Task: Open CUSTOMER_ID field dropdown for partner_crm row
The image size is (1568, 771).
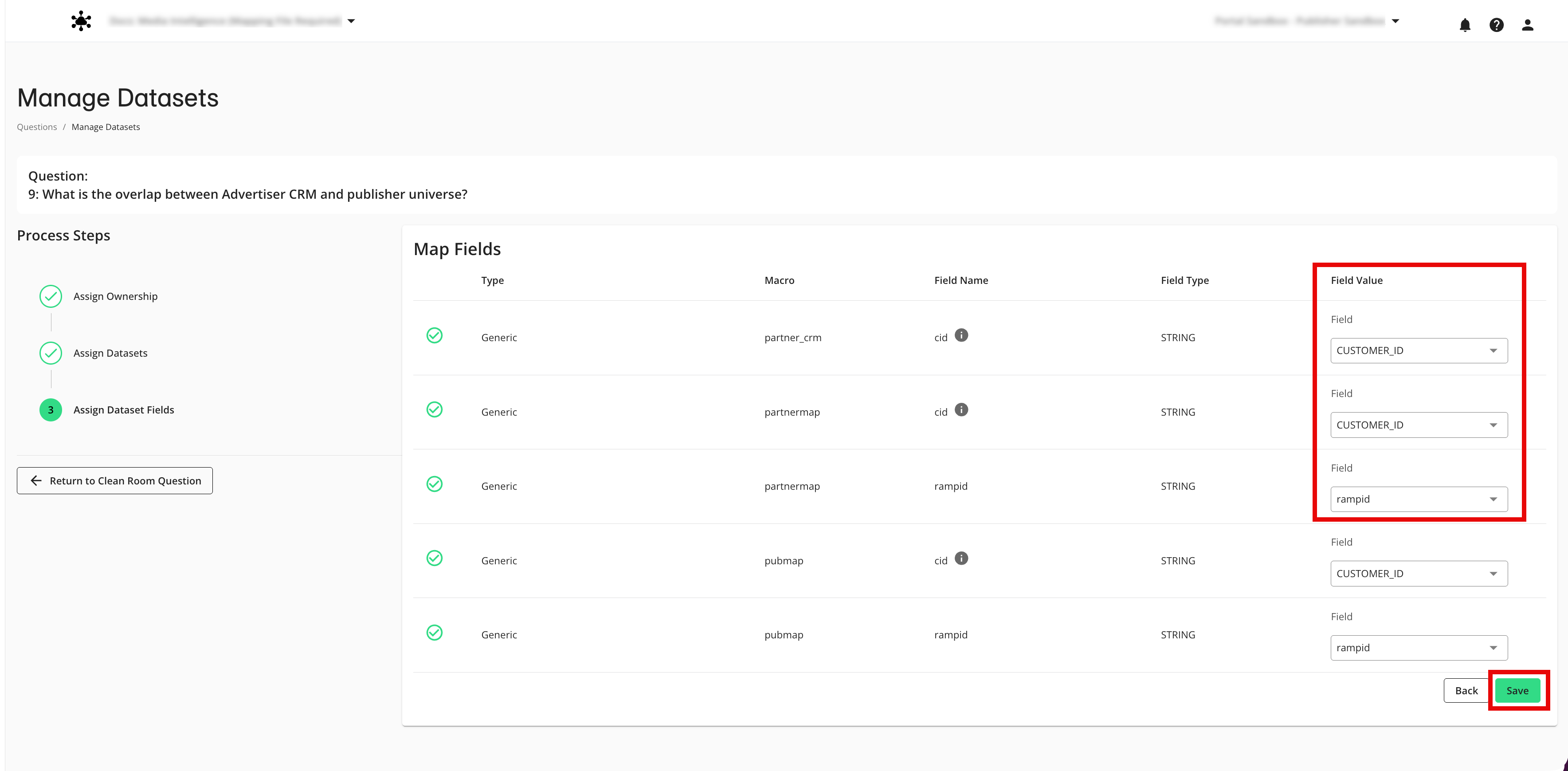Action: point(1418,350)
